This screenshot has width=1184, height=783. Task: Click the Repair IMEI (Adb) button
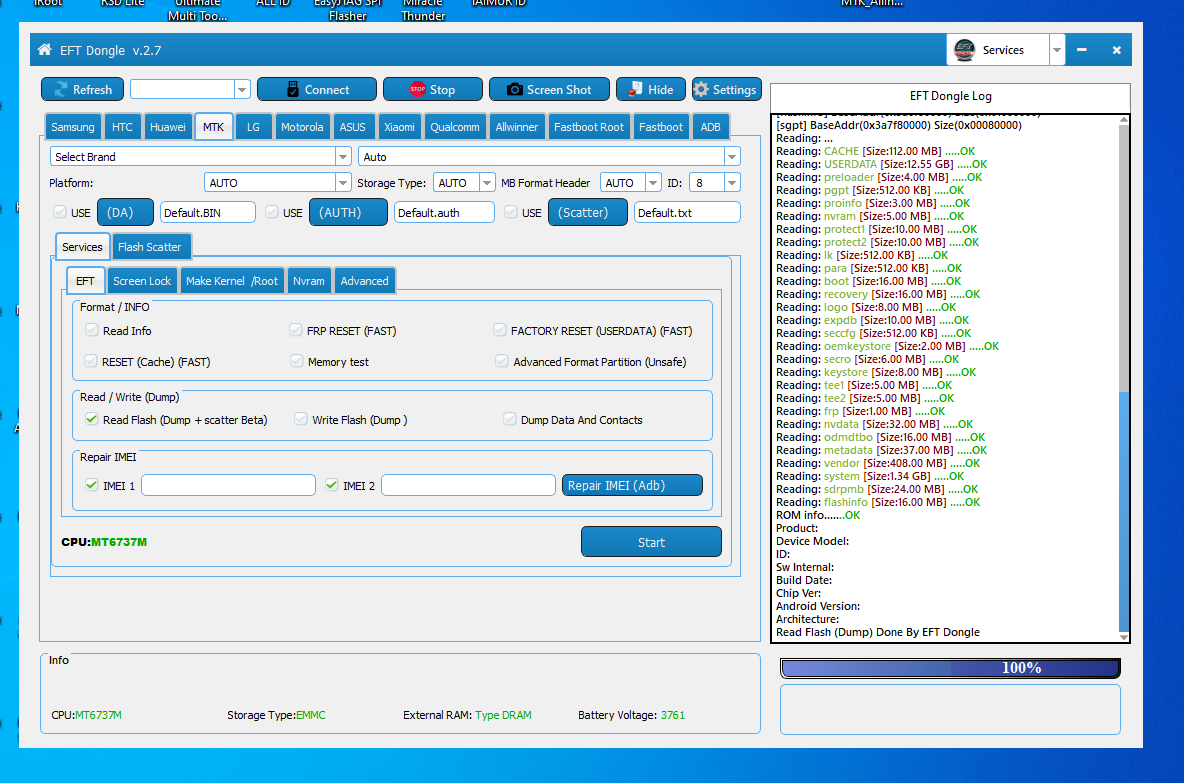coord(632,485)
